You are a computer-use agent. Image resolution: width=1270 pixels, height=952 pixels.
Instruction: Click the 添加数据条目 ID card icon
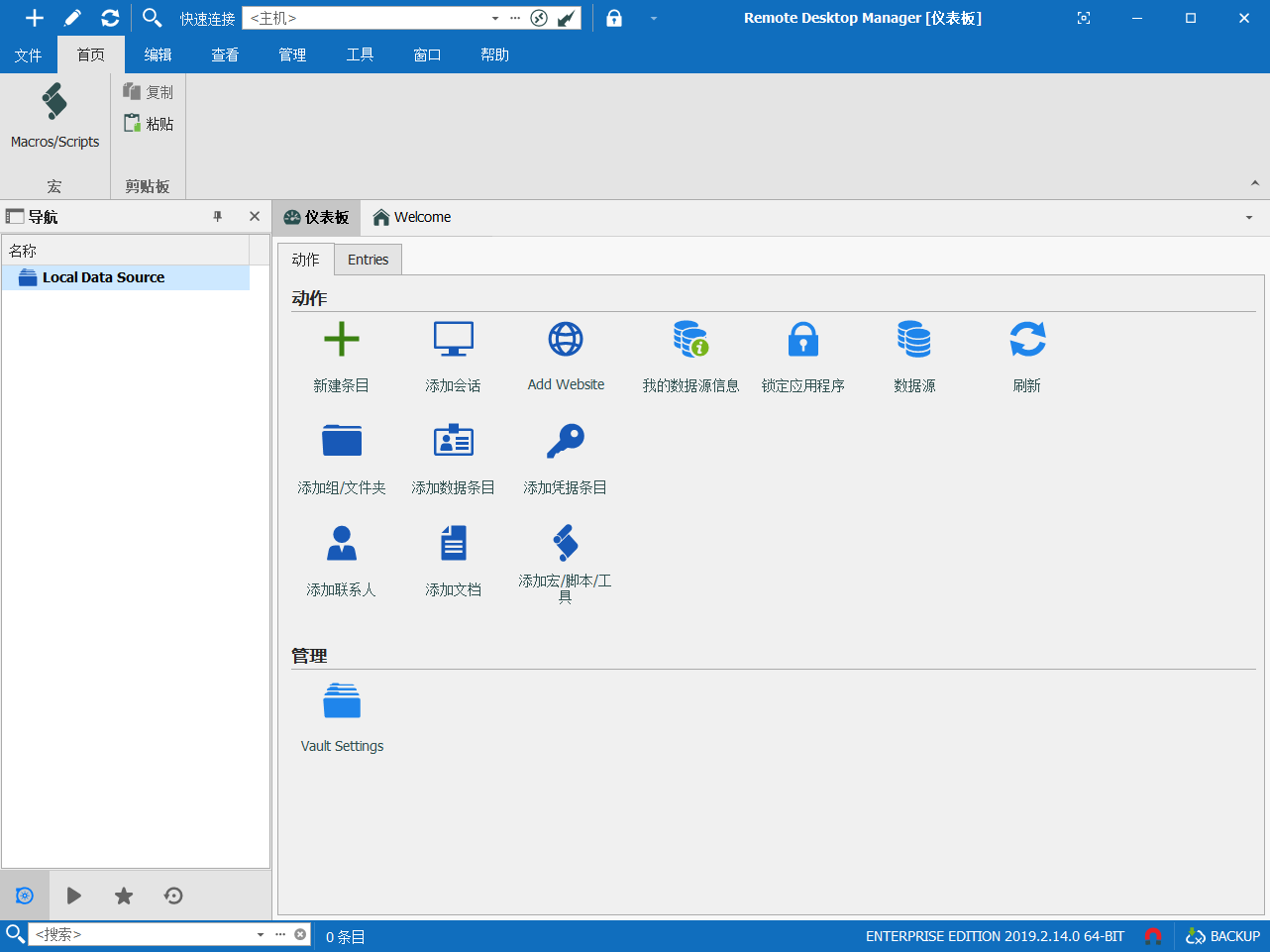click(x=453, y=441)
